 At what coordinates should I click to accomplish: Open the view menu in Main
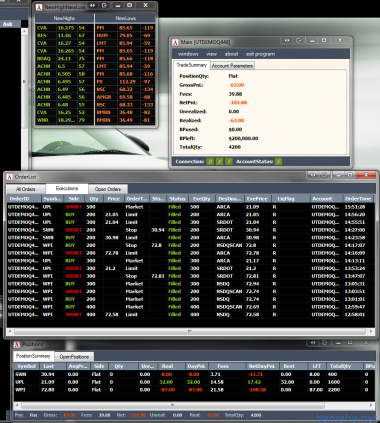click(x=211, y=54)
